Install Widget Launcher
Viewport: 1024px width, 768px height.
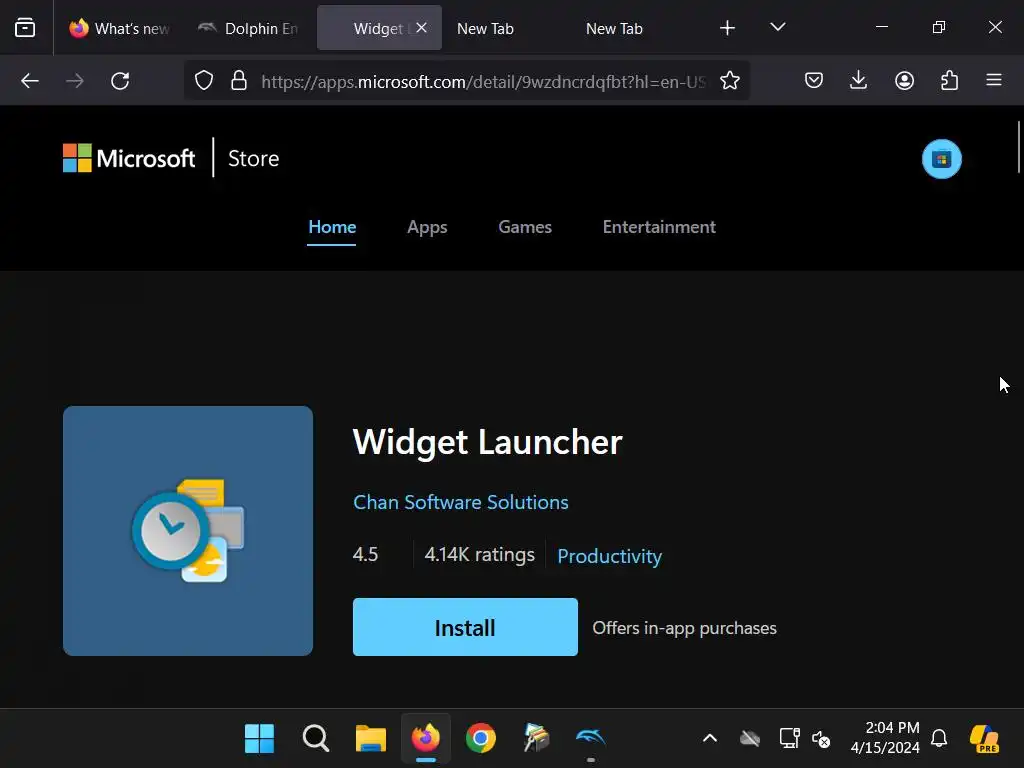pyautogui.click(x=465, y=627)
